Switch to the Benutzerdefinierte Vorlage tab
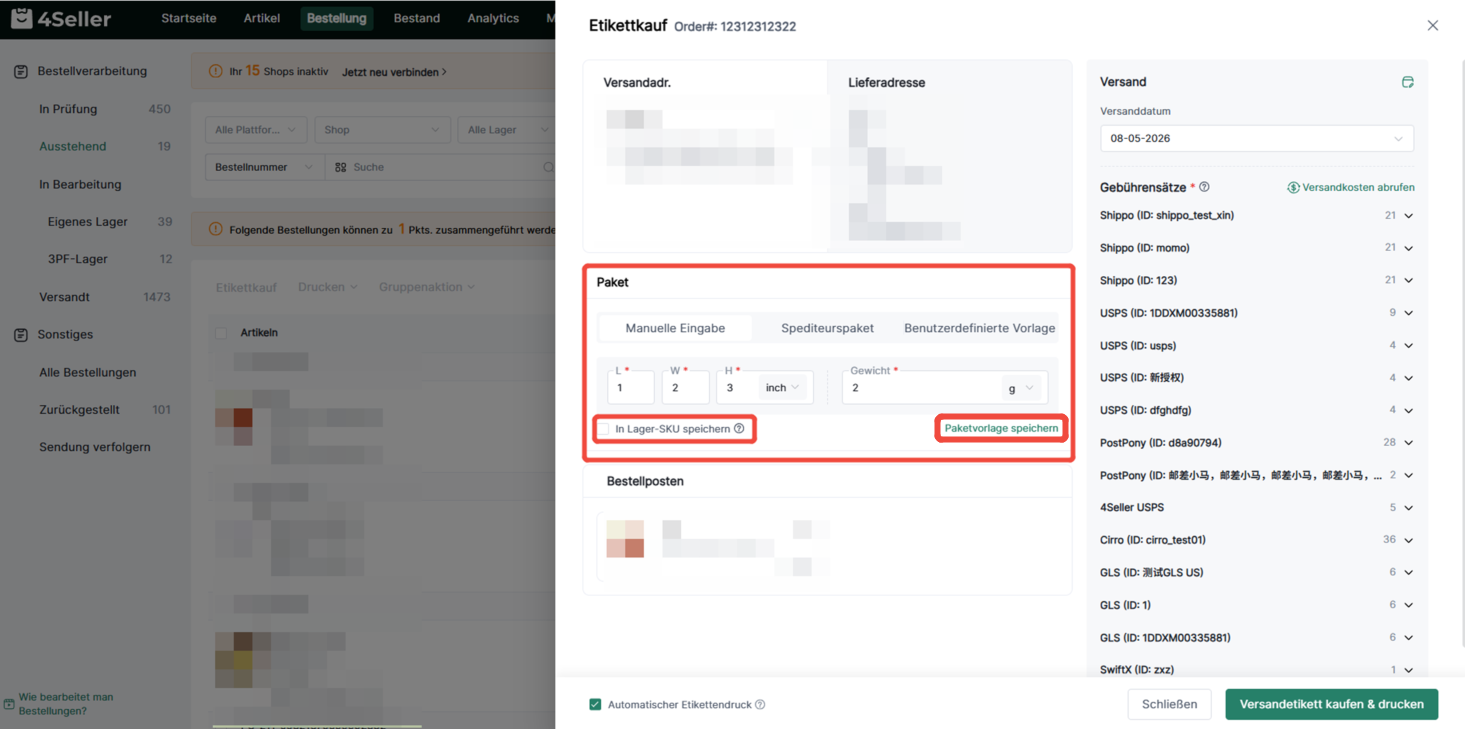This screenshot has height=729, width=1465. click(980, 328)
